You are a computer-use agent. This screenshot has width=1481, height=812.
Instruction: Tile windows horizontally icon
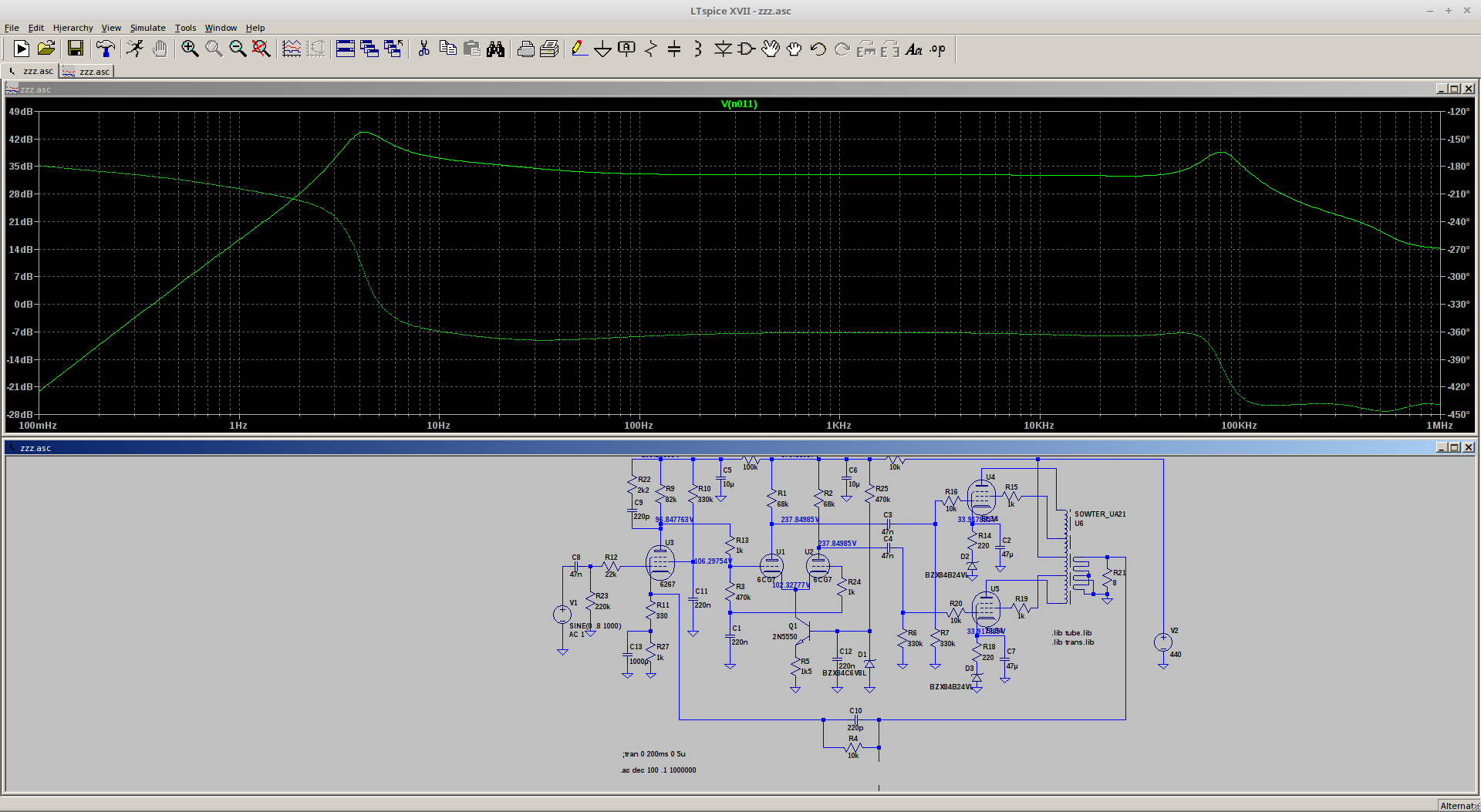pyautogui.click(x=346, y=49)
